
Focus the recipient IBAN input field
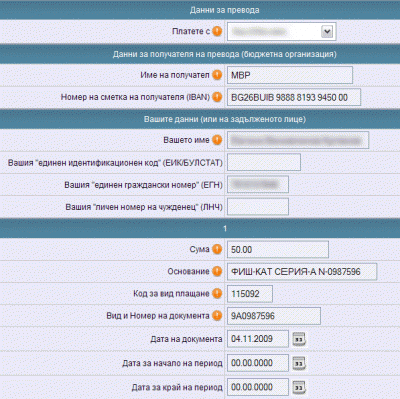pos(294,97)
